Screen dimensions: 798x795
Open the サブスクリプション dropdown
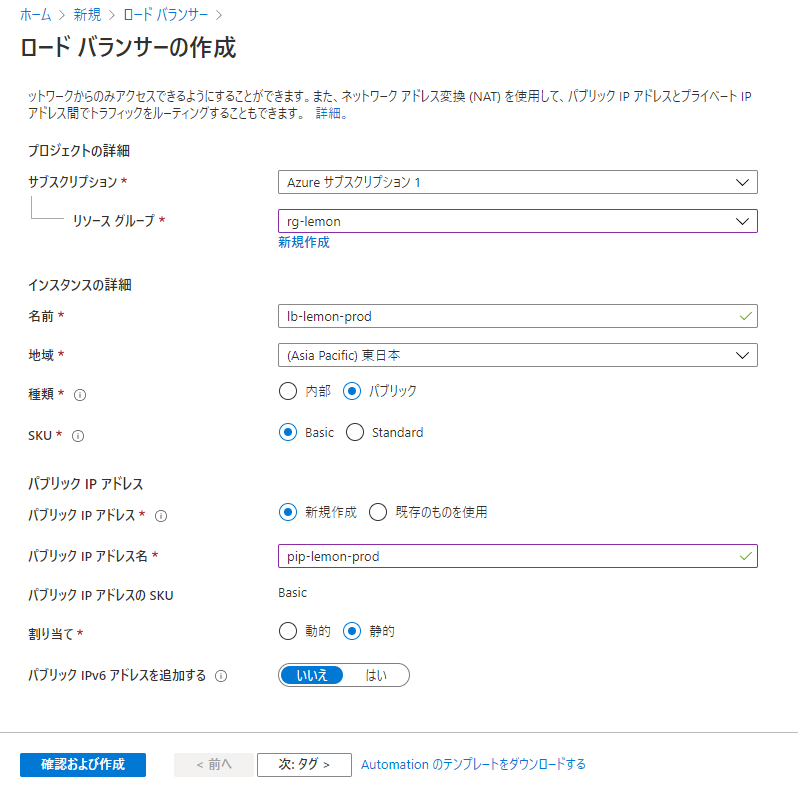[518, 182]
